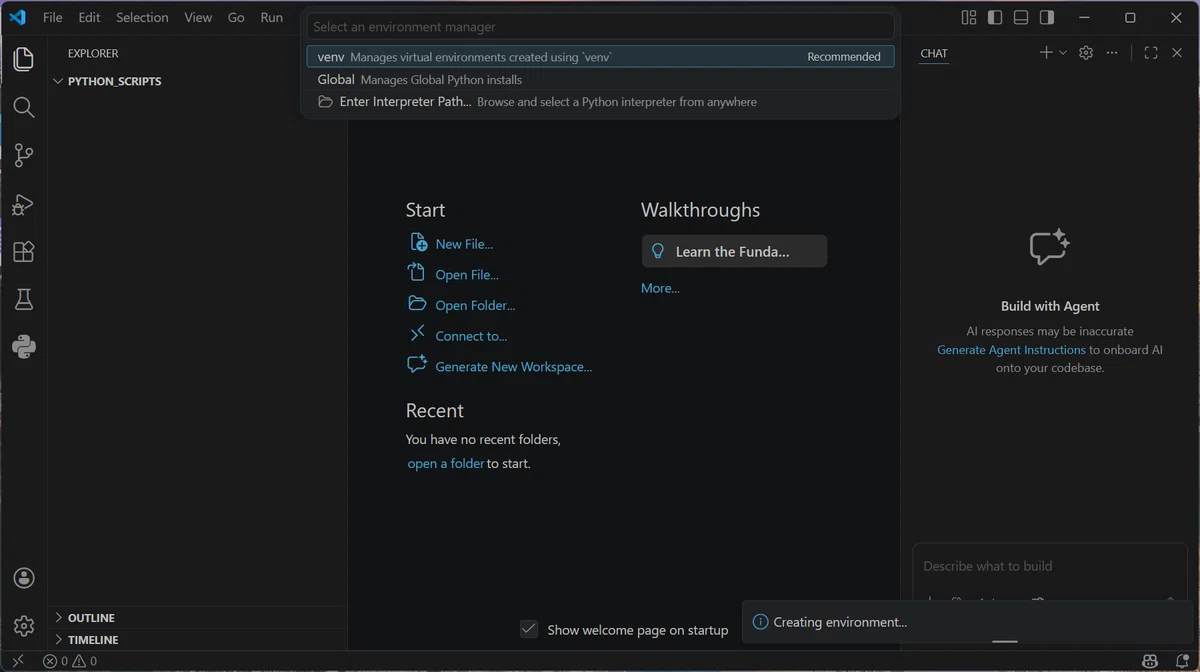Viewport: 1200px width, 672px height.
Task: Open the Customize Layout icon
Action: [x=968, y=17]
